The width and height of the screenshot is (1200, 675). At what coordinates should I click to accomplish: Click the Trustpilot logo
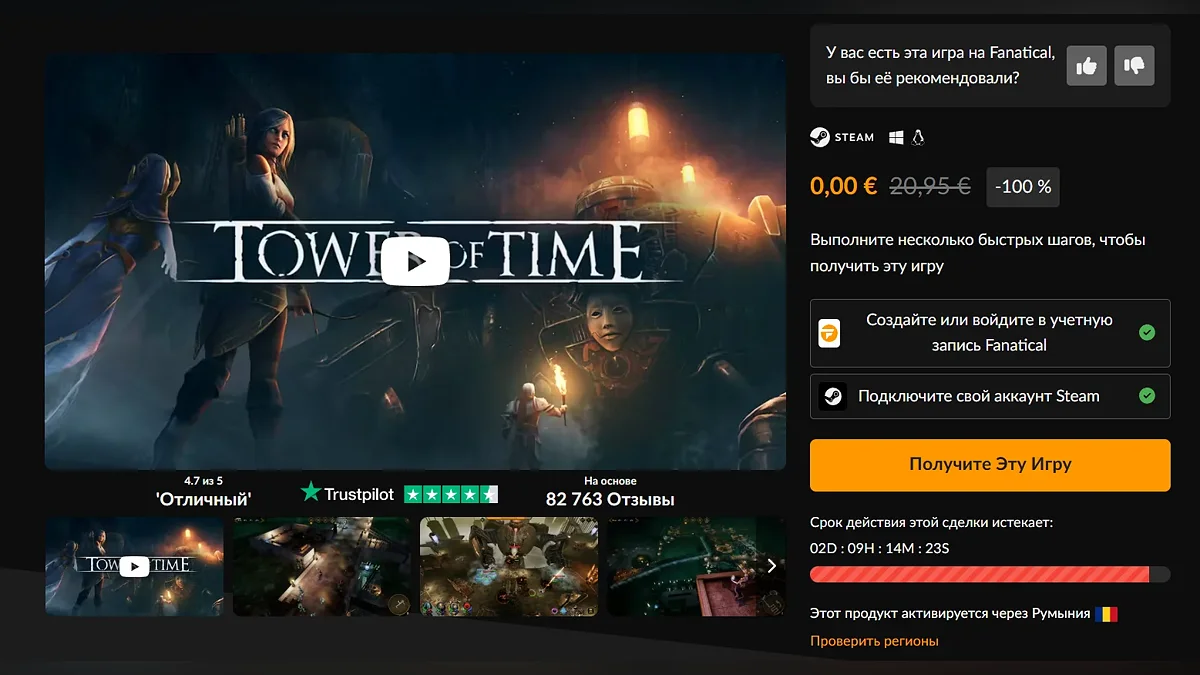(349, 493)
